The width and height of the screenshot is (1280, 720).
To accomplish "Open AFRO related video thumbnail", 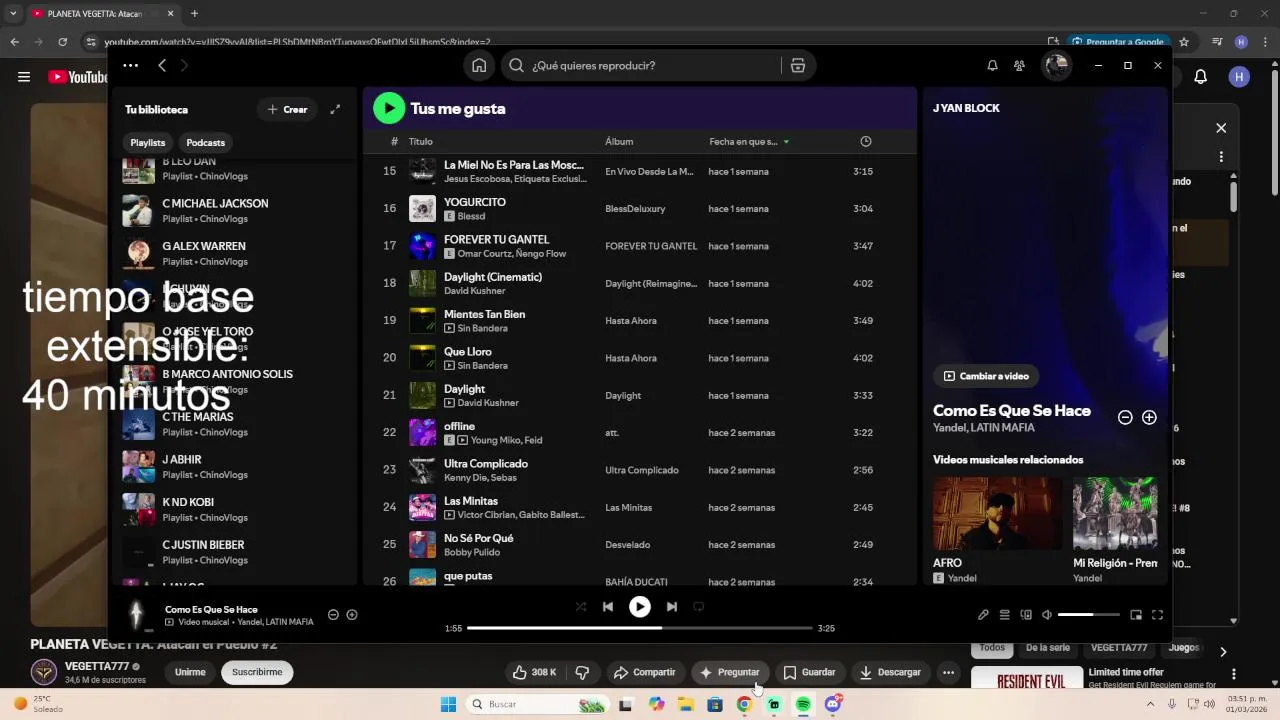I will 997,513.
